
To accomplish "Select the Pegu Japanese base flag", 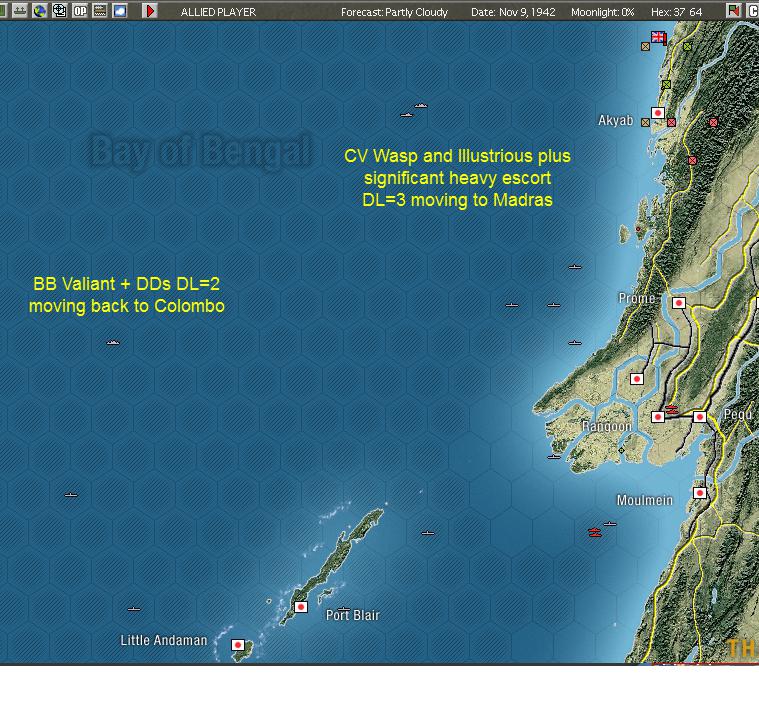I will [699, 417].
